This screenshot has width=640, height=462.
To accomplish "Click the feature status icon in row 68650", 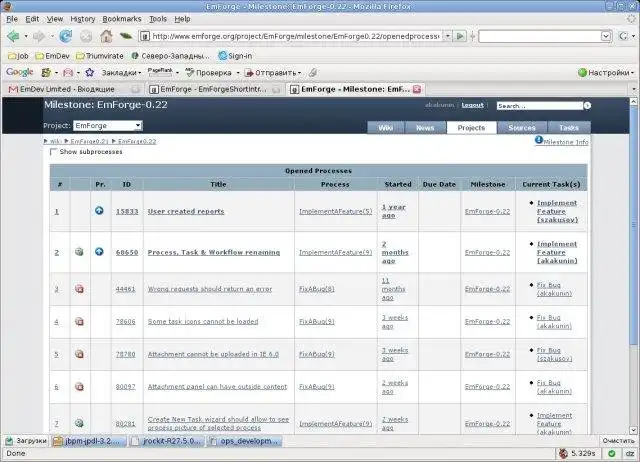I will [80, 252].
